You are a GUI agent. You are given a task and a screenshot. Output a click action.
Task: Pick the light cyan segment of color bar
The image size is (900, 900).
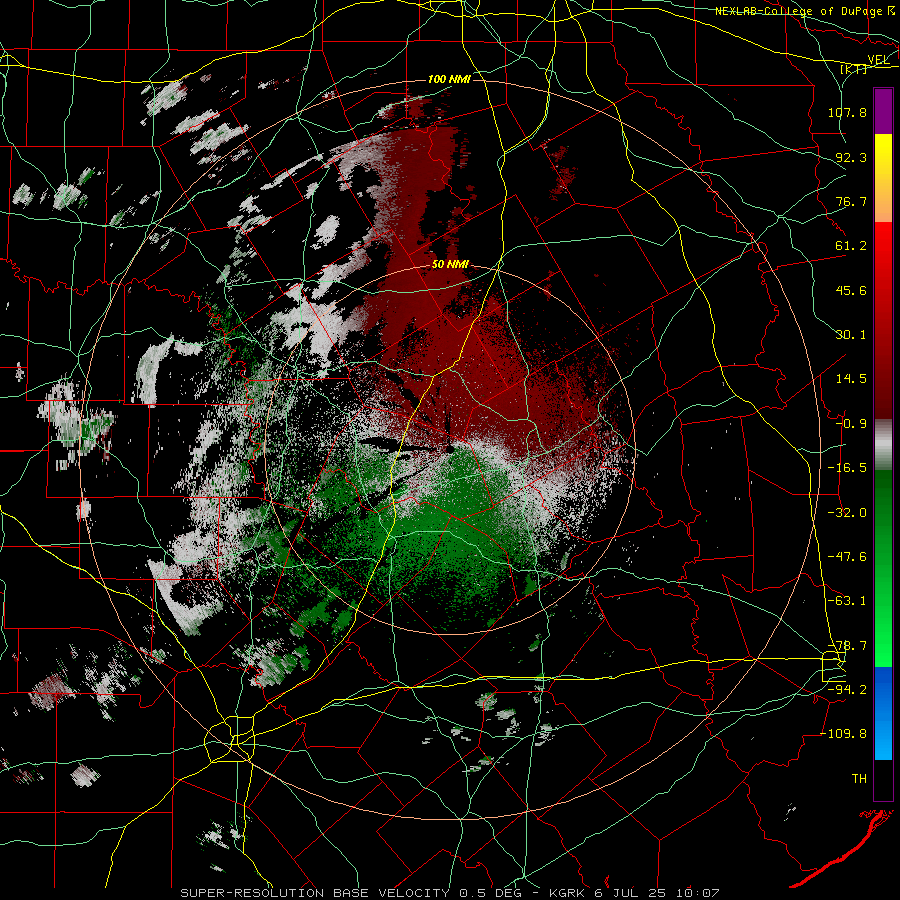tap(883, 740)
